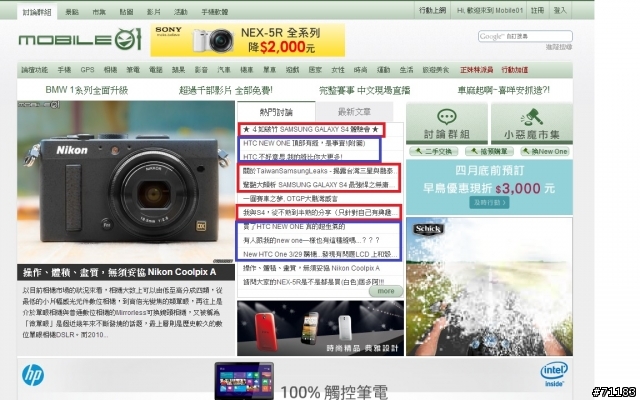Click the Schick ad logo
The image size is (640, 400).
click(428, 229)
